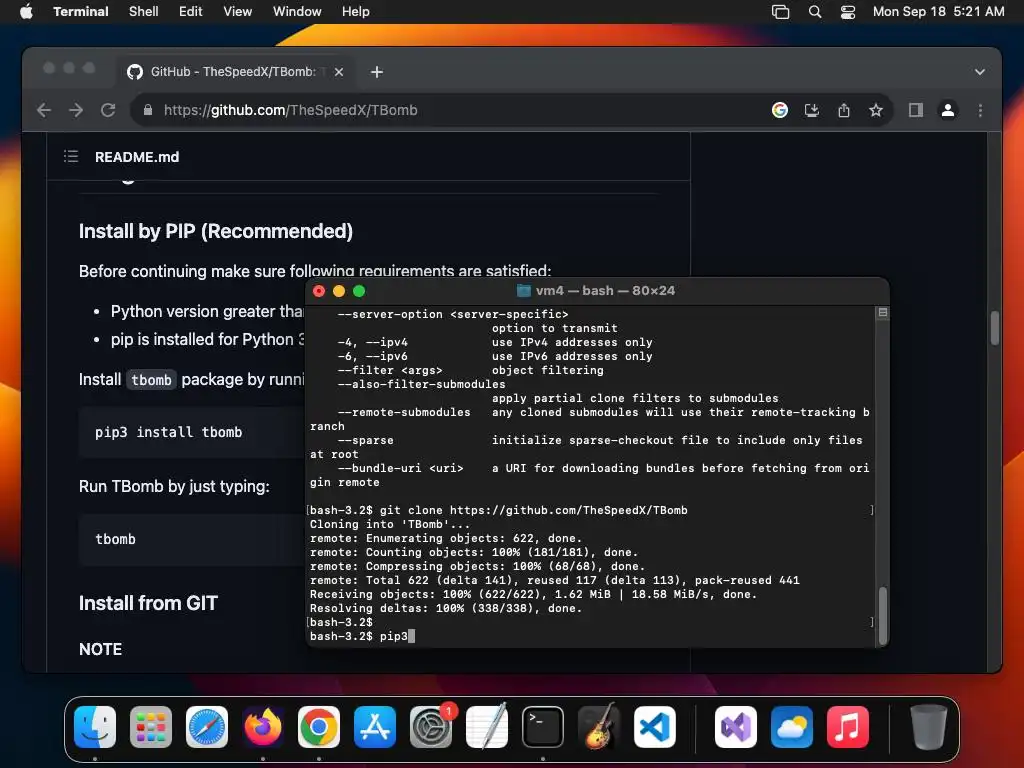The width and height of the screenshot is (1024, 768).
Task: Click the tbomb command code block
Action: [193, 539]
